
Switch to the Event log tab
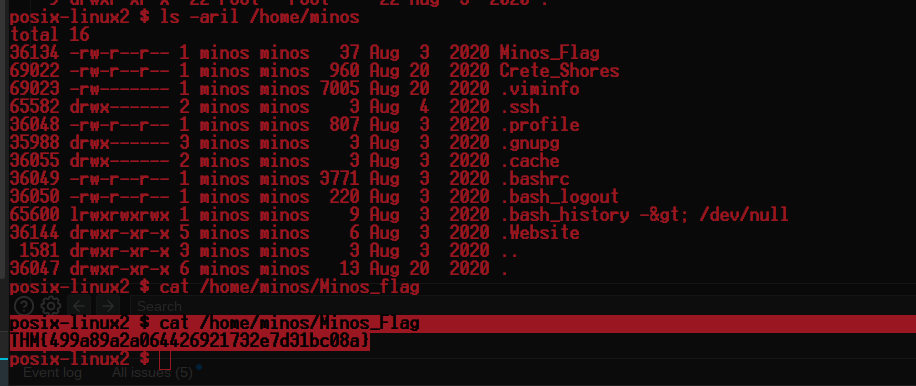click(53, 373)
